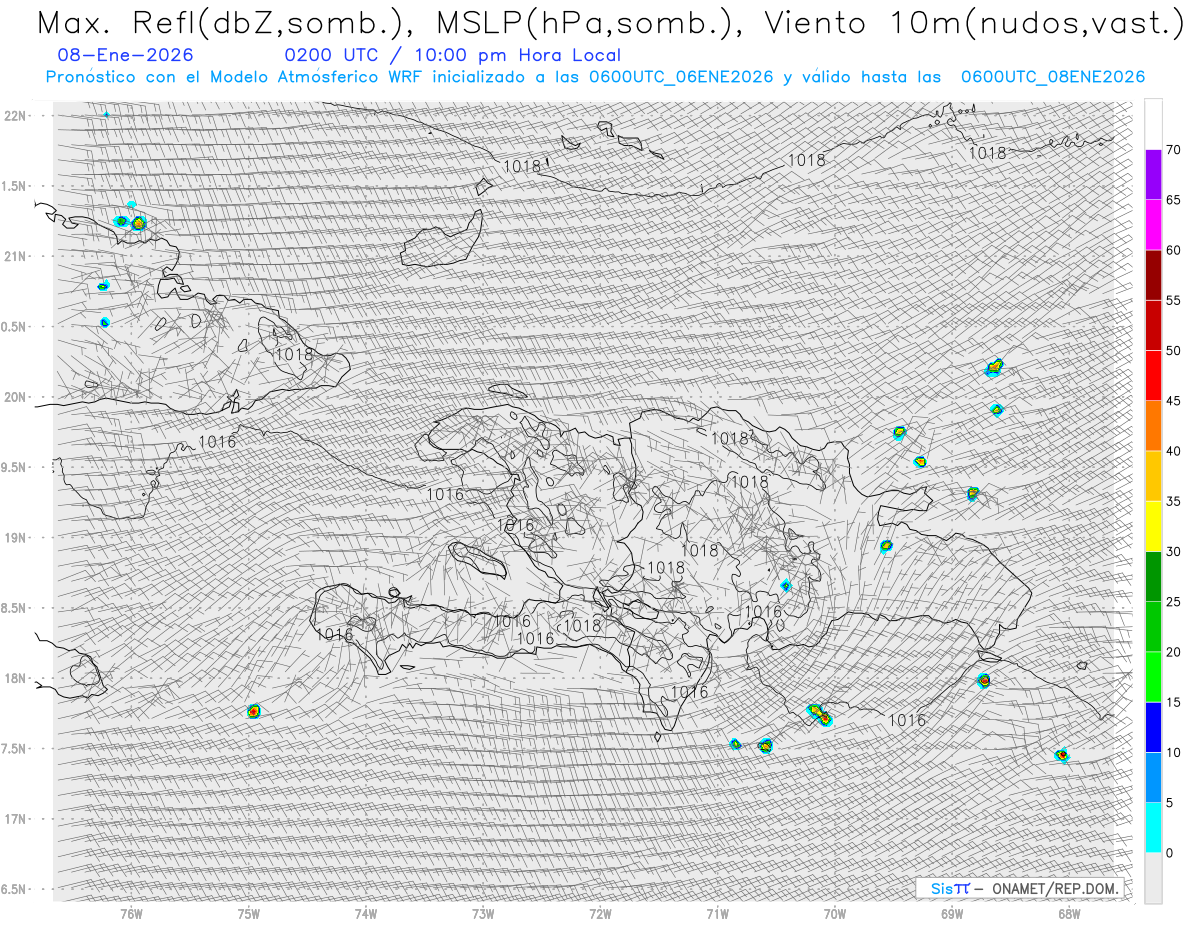Click the magenta 60-65 dBZ colorbar segment

[x=1153, y=225]
